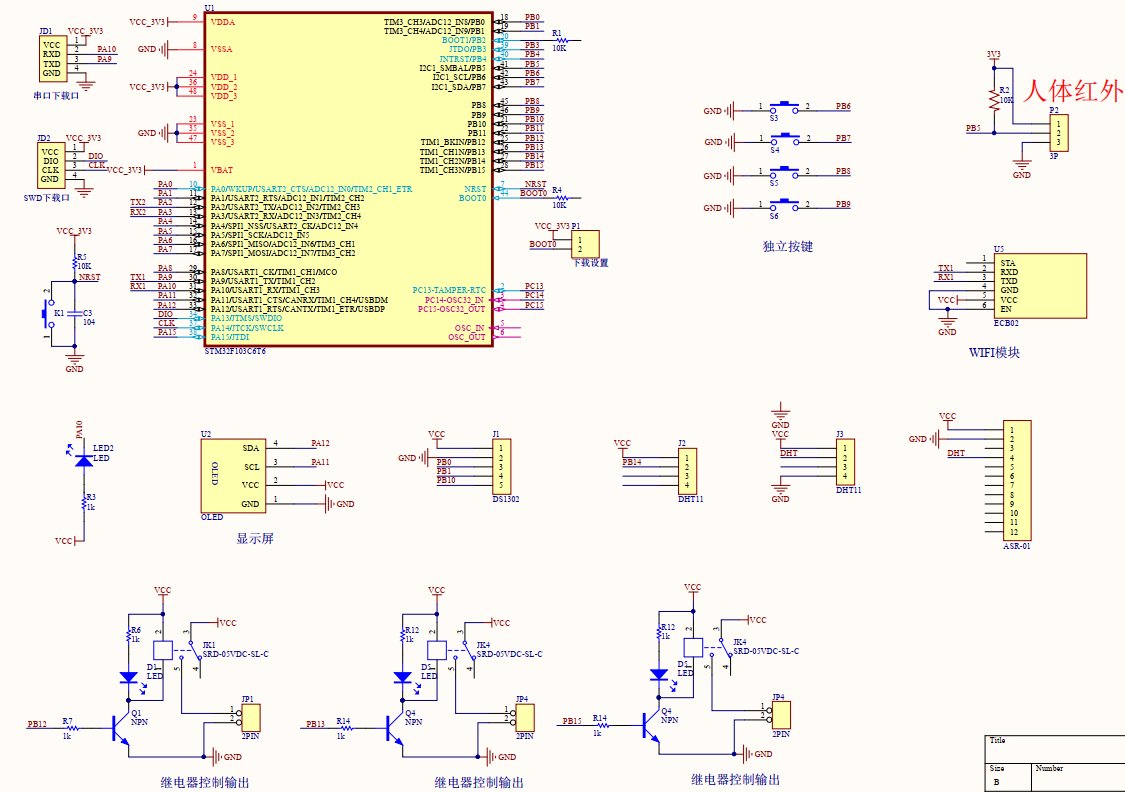Image resolution: width=1125 pixels, height=792 pixels.
Task: Select the red 人体红外 label
Action: click(x=1072, y=92)
